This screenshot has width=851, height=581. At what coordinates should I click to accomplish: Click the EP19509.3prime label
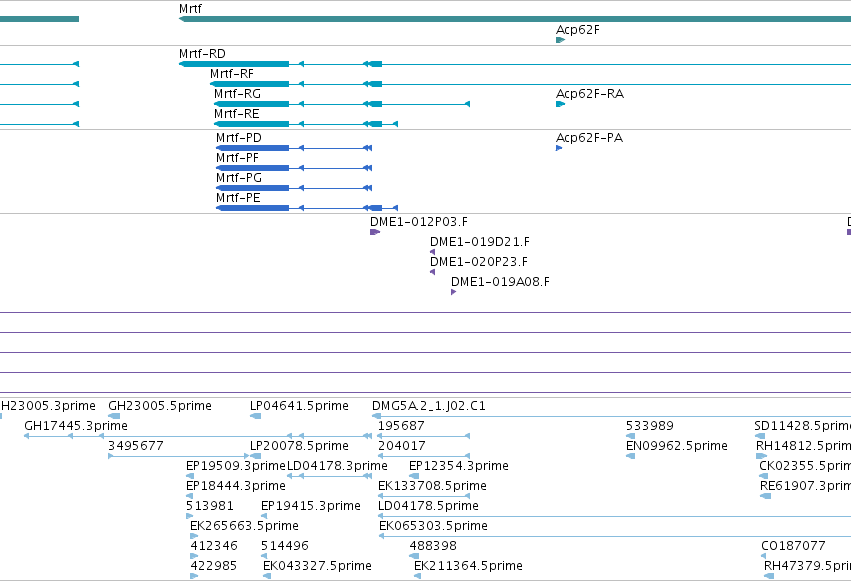(x=236, y=466)
